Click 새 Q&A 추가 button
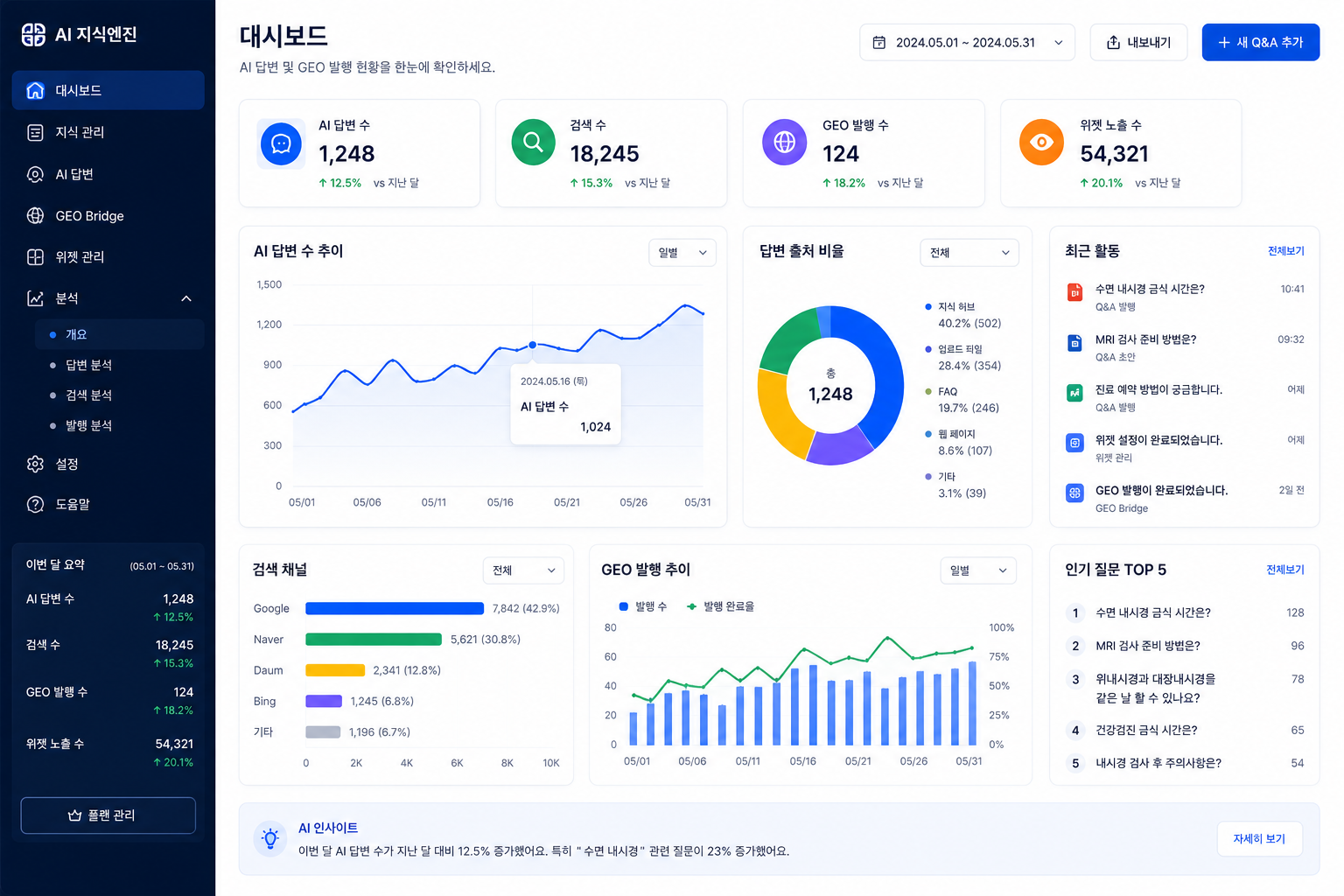1344x896 pixels. click(x=1261, y=42)
